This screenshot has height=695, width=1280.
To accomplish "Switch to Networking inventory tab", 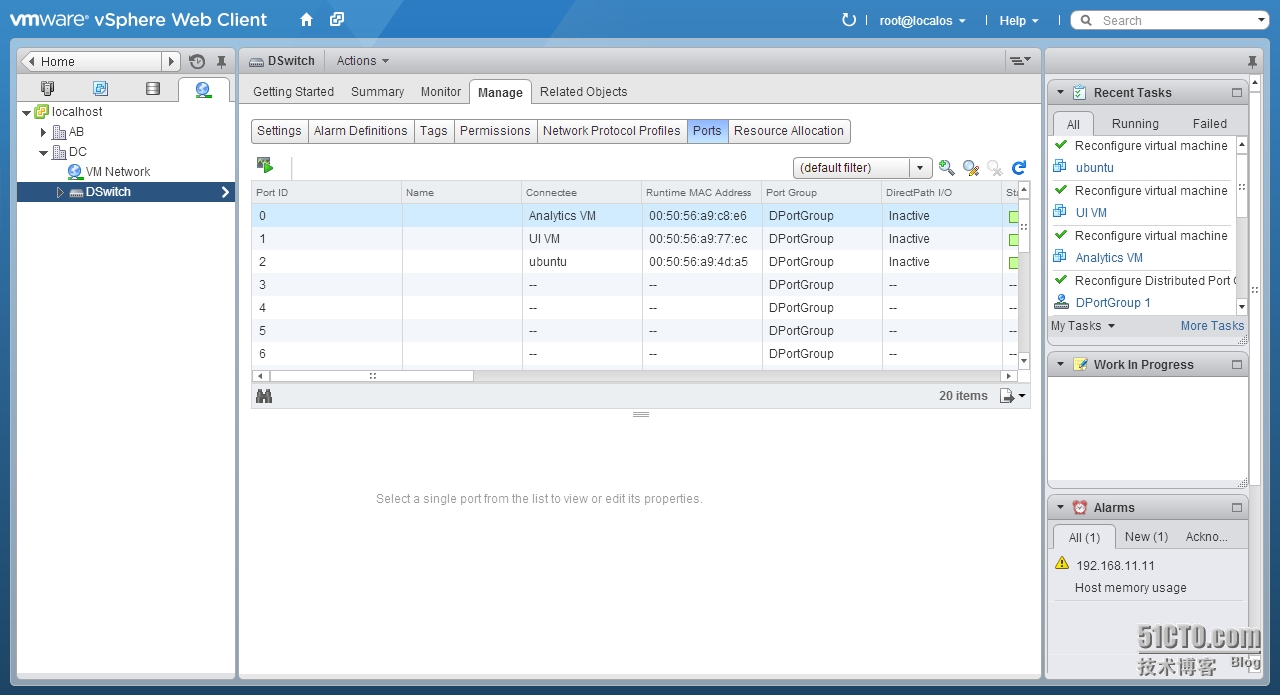I will coord(204,89).
